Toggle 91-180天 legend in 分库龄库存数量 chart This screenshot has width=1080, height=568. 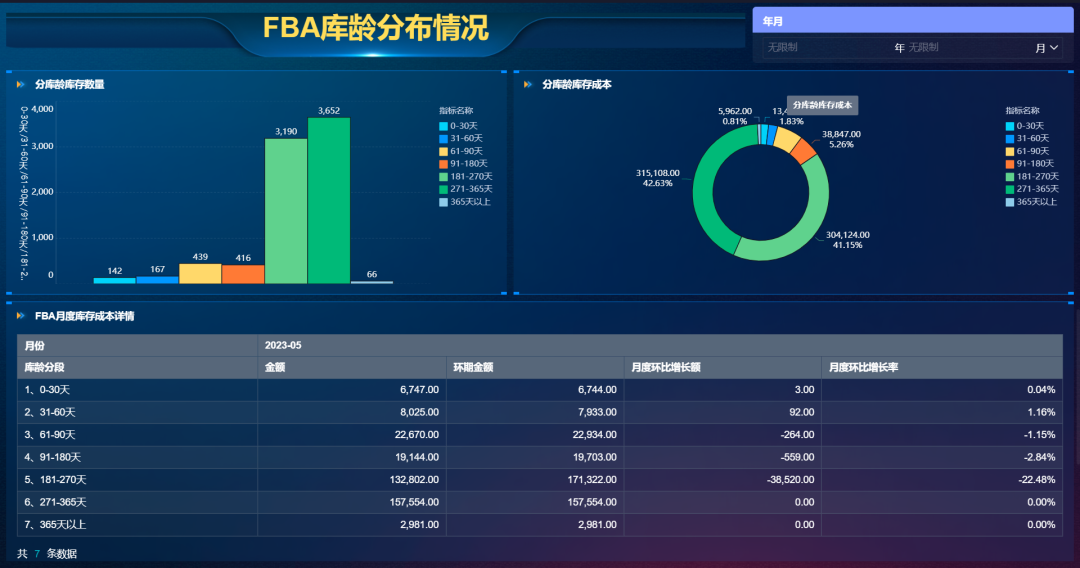pos(464,164)
